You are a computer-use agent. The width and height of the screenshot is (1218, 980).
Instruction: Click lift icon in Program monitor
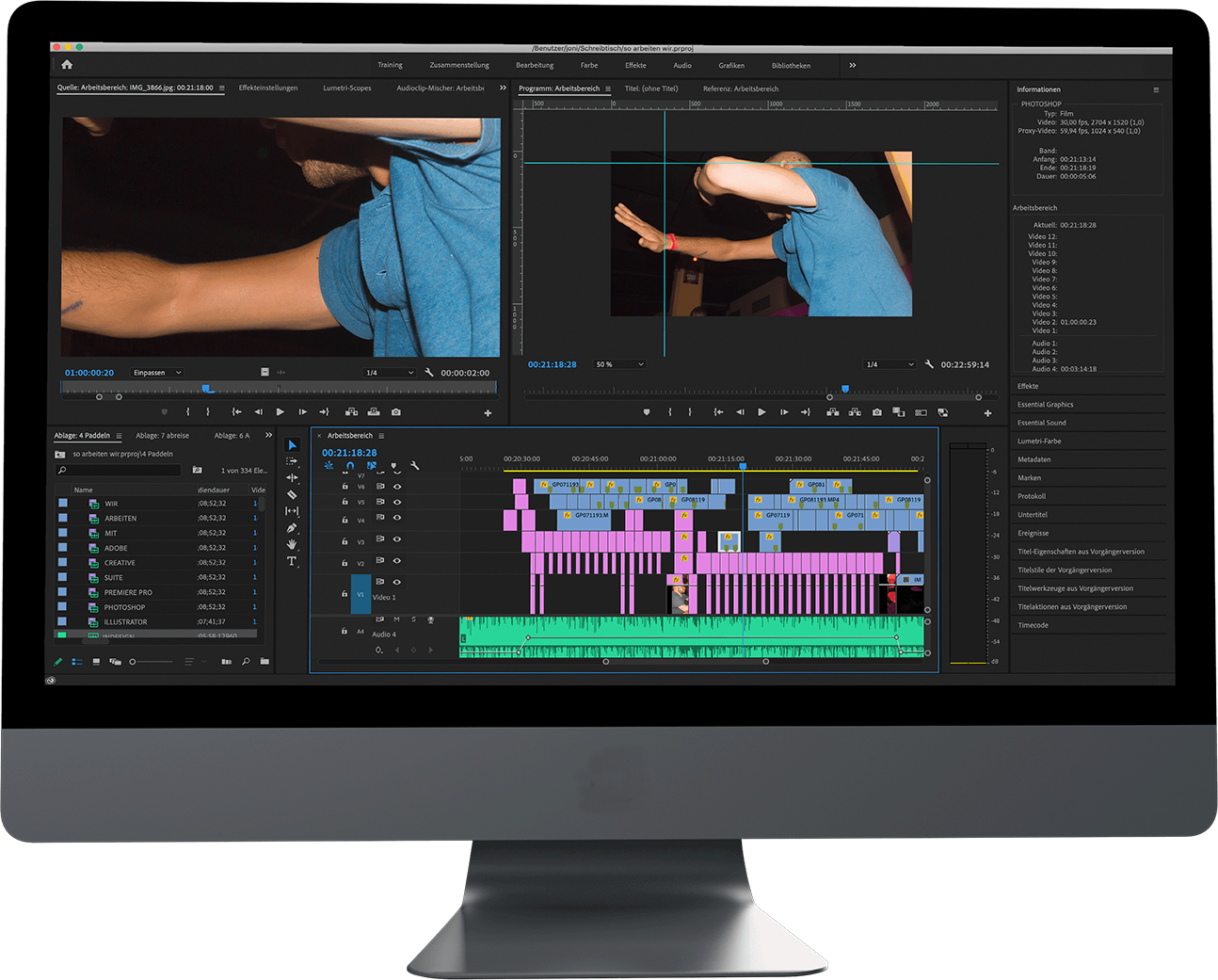833,412
